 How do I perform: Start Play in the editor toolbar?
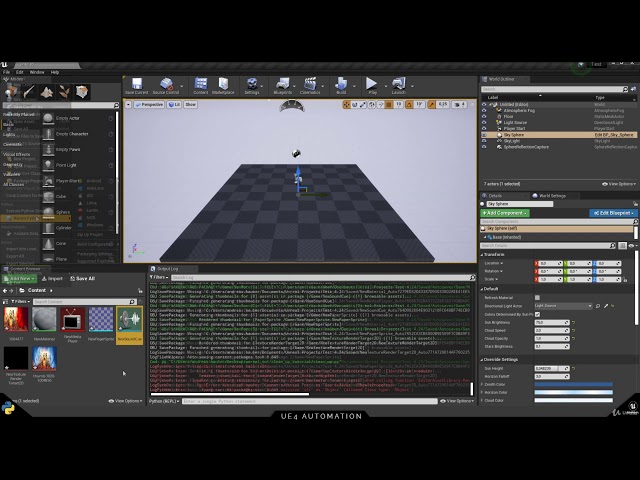(371, 83)
